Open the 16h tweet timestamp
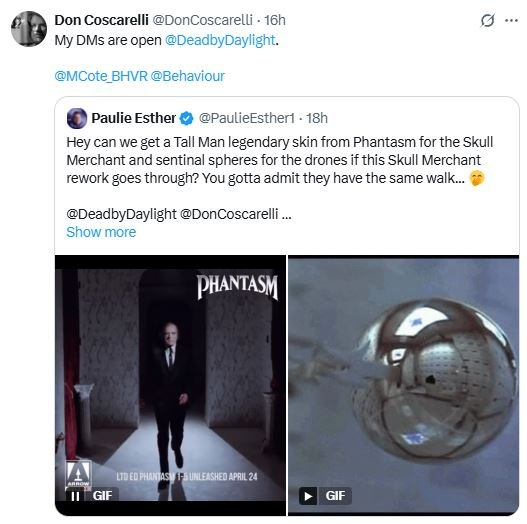This screenshot has height=524, width=527. tap(275, 20)
